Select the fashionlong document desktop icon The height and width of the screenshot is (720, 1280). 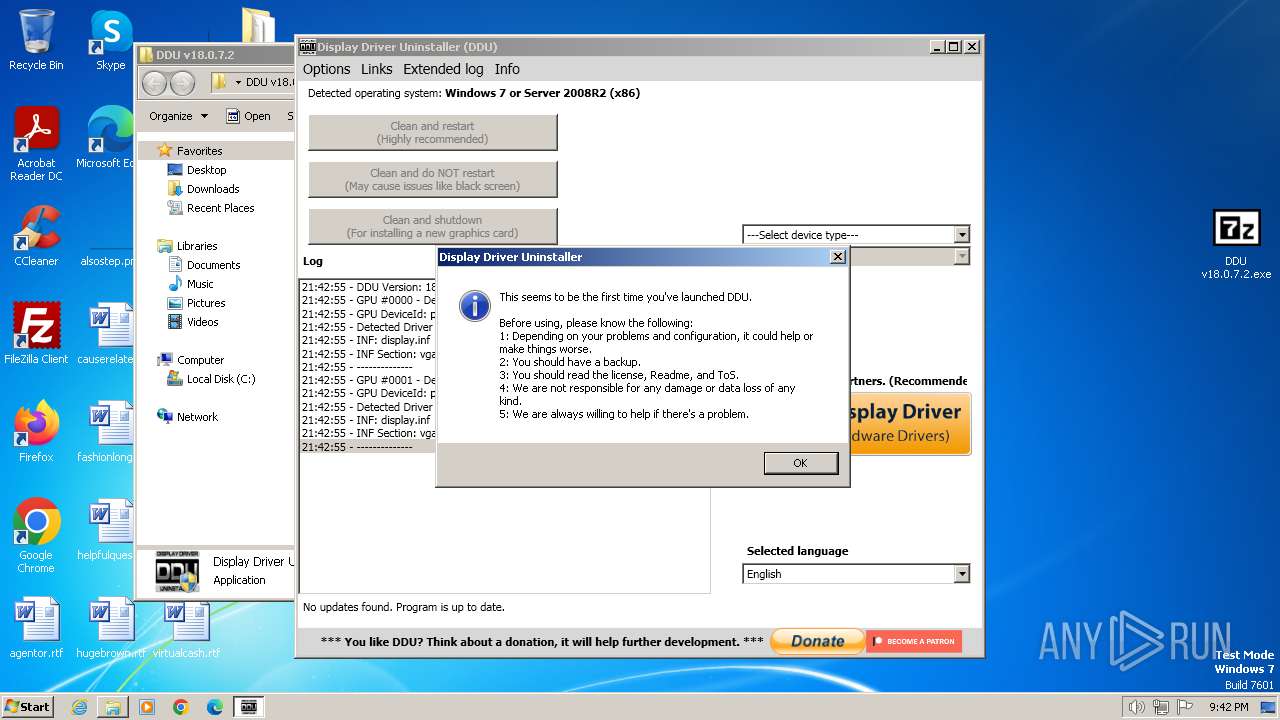[x=106, y=432]
